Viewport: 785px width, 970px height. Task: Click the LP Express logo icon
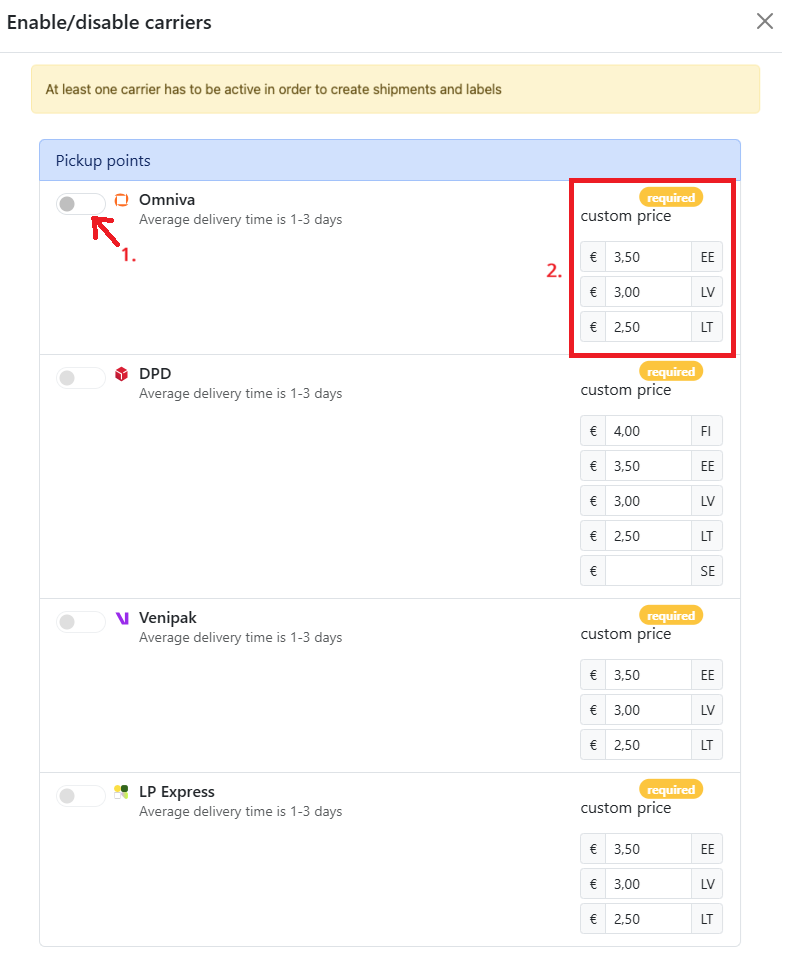click(121, 792)
